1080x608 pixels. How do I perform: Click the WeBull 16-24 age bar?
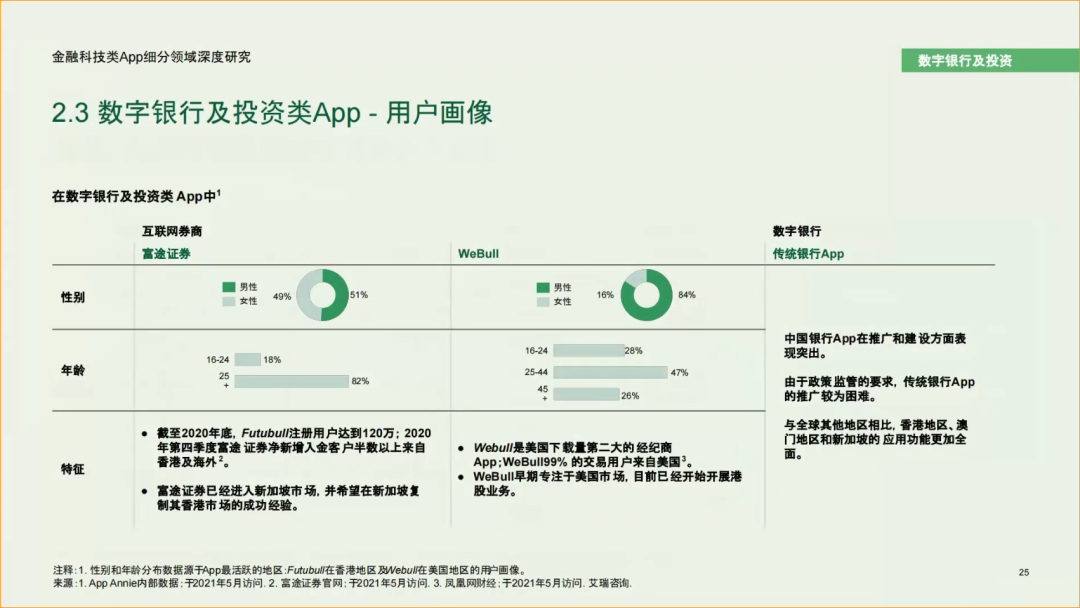589,350
